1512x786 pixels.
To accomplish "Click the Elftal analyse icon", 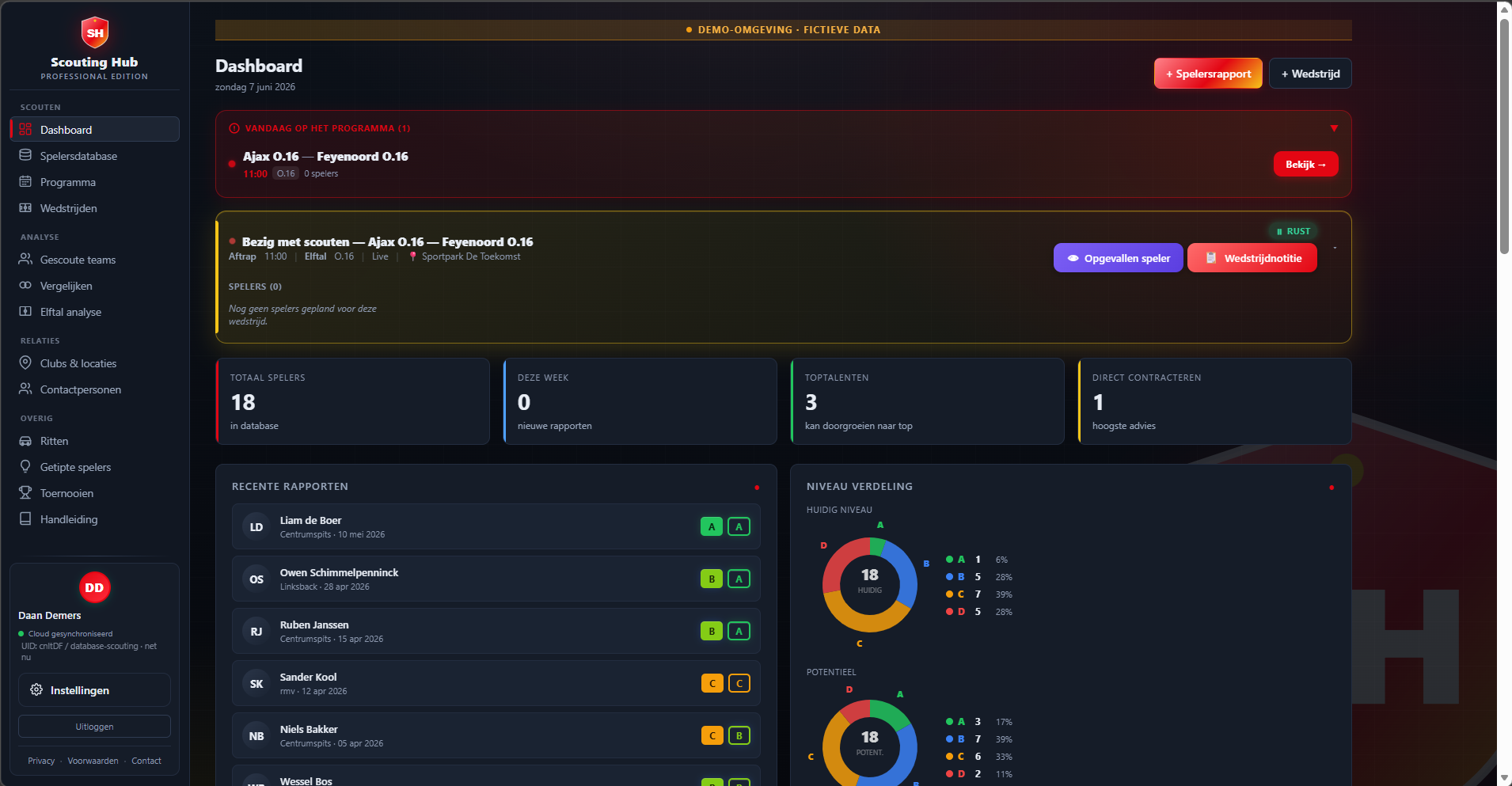I will pyautogui.click(x=25, y=312).
